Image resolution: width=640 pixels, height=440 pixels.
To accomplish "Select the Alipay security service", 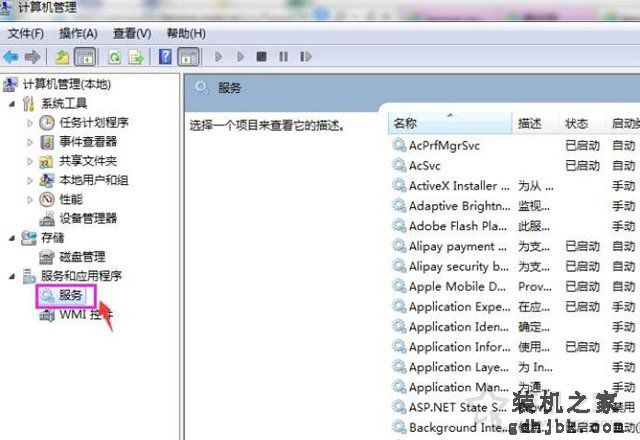I will 459,267.
